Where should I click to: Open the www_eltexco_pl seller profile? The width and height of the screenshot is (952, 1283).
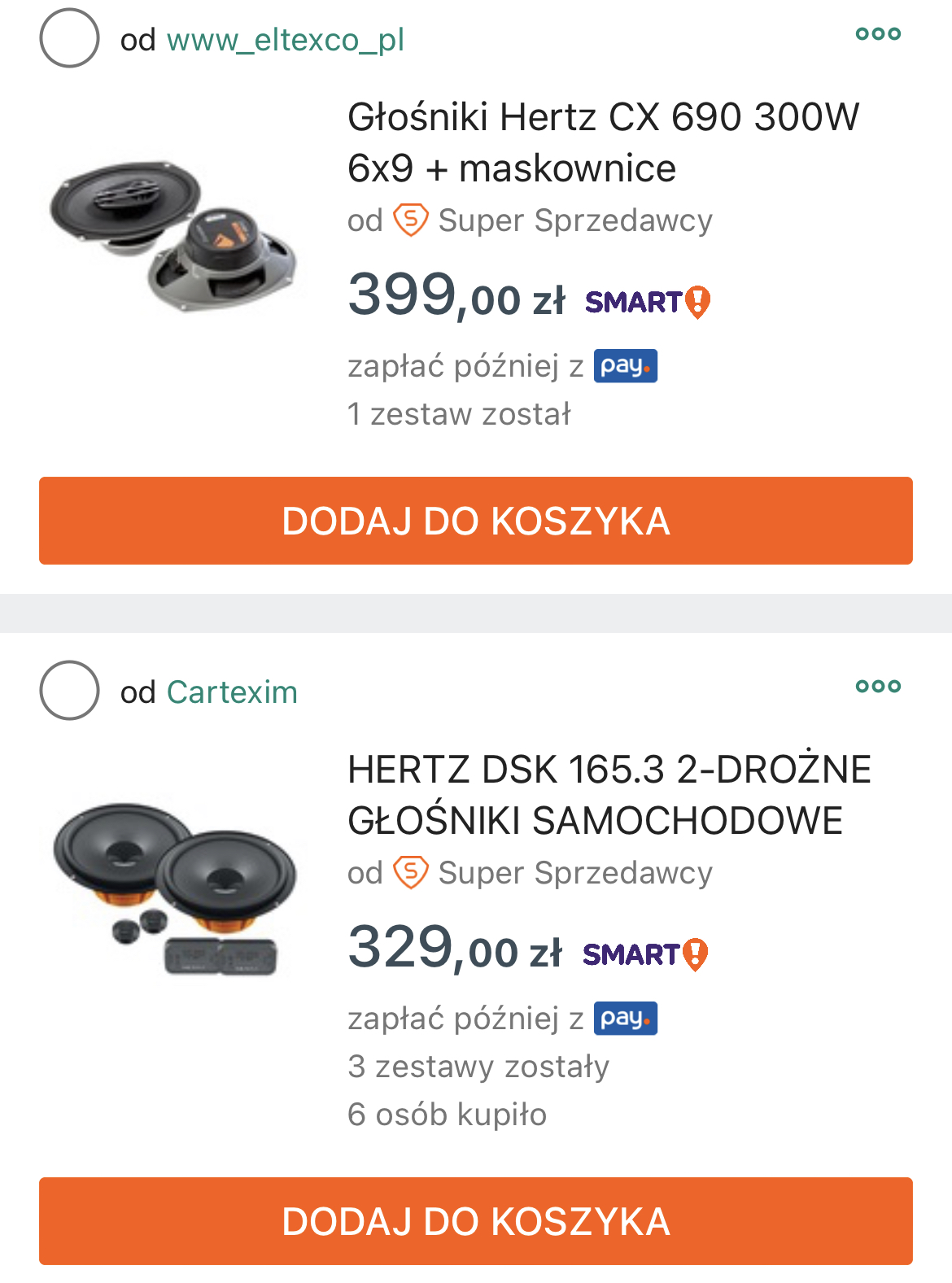tap(285, 40)
